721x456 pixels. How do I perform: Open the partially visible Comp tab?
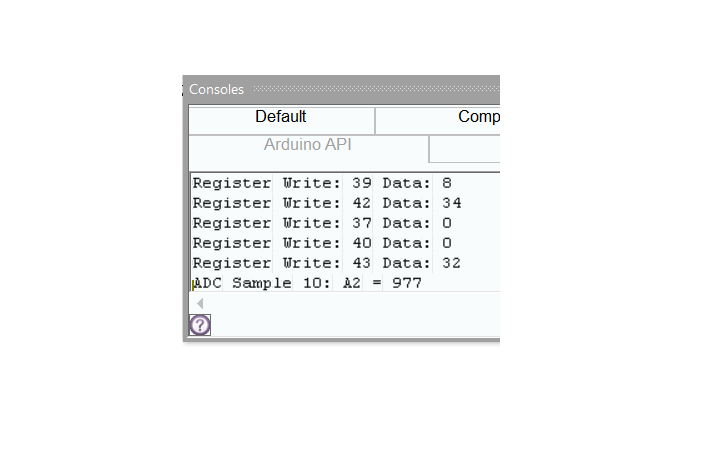[x=478, y=118]
